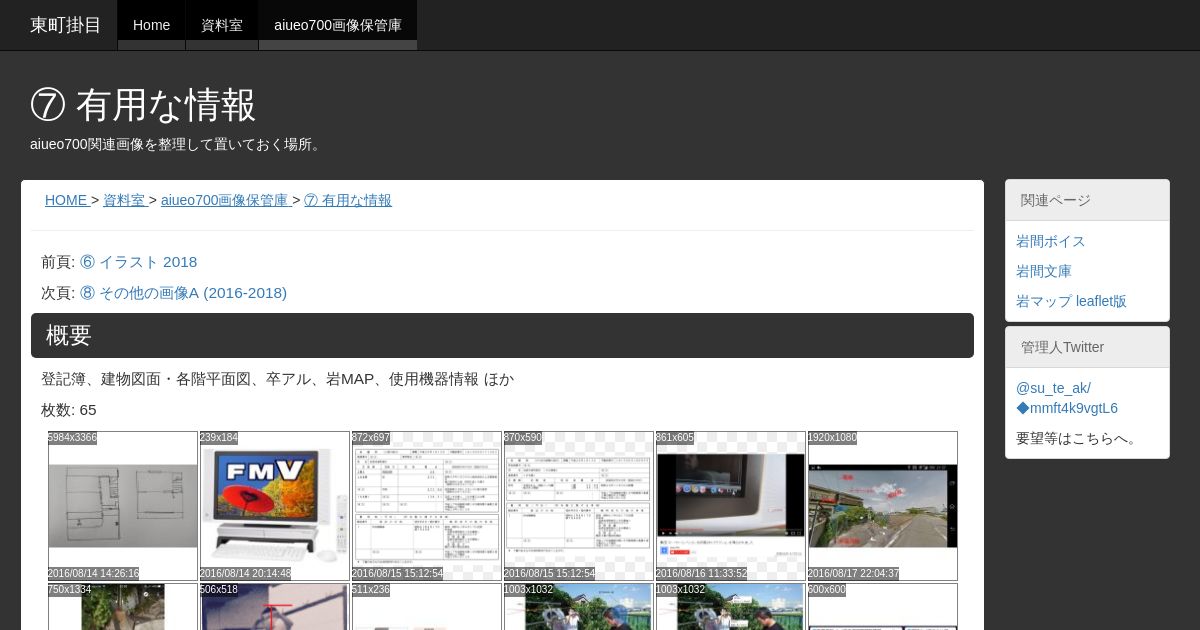Viewport: 1200px width, 630px height.
Task: Click the aiueo700画像保管庫 breadcrumb link
Action: tap(225, 200)
